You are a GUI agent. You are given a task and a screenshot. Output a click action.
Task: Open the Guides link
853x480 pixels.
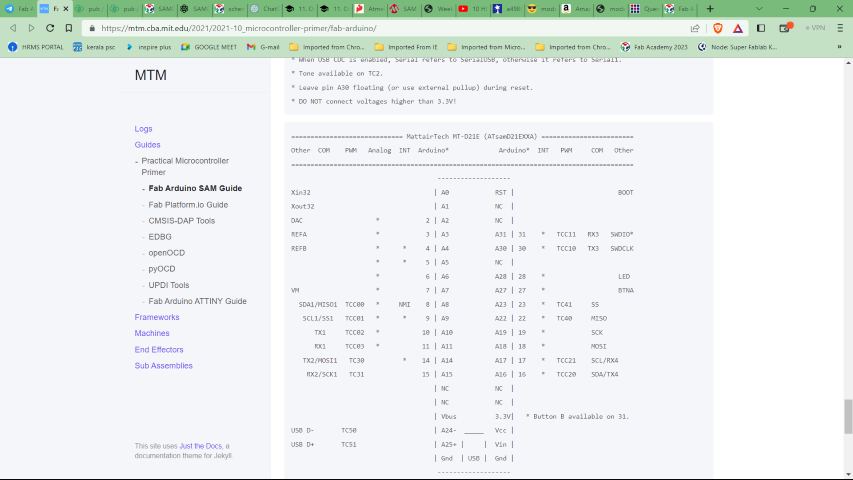tap(147, 145)
